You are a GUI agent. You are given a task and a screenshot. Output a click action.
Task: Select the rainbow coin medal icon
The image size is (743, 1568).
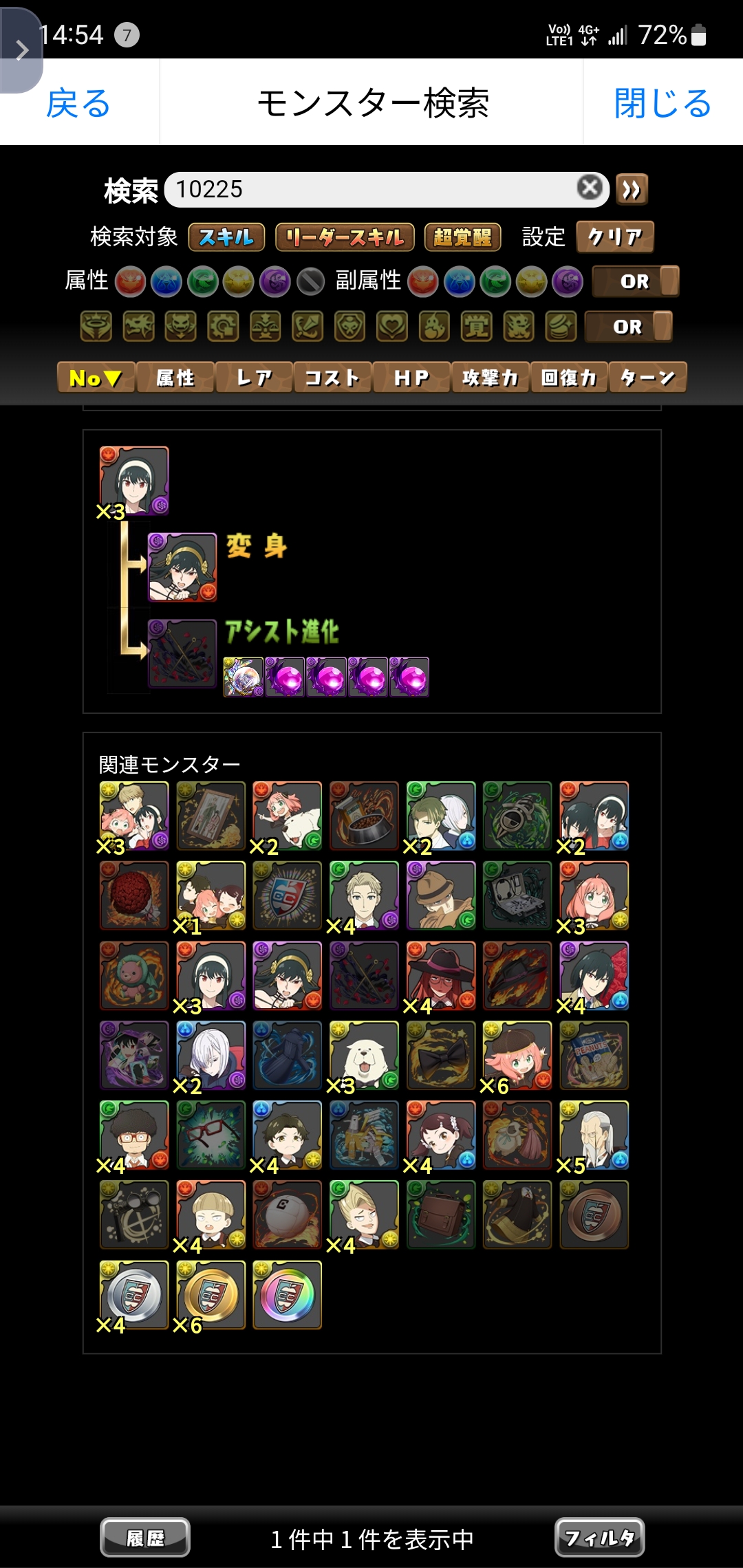(287, 1295)
